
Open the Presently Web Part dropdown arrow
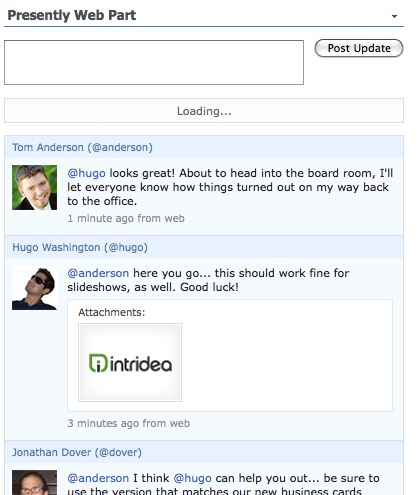coord(394,16)
